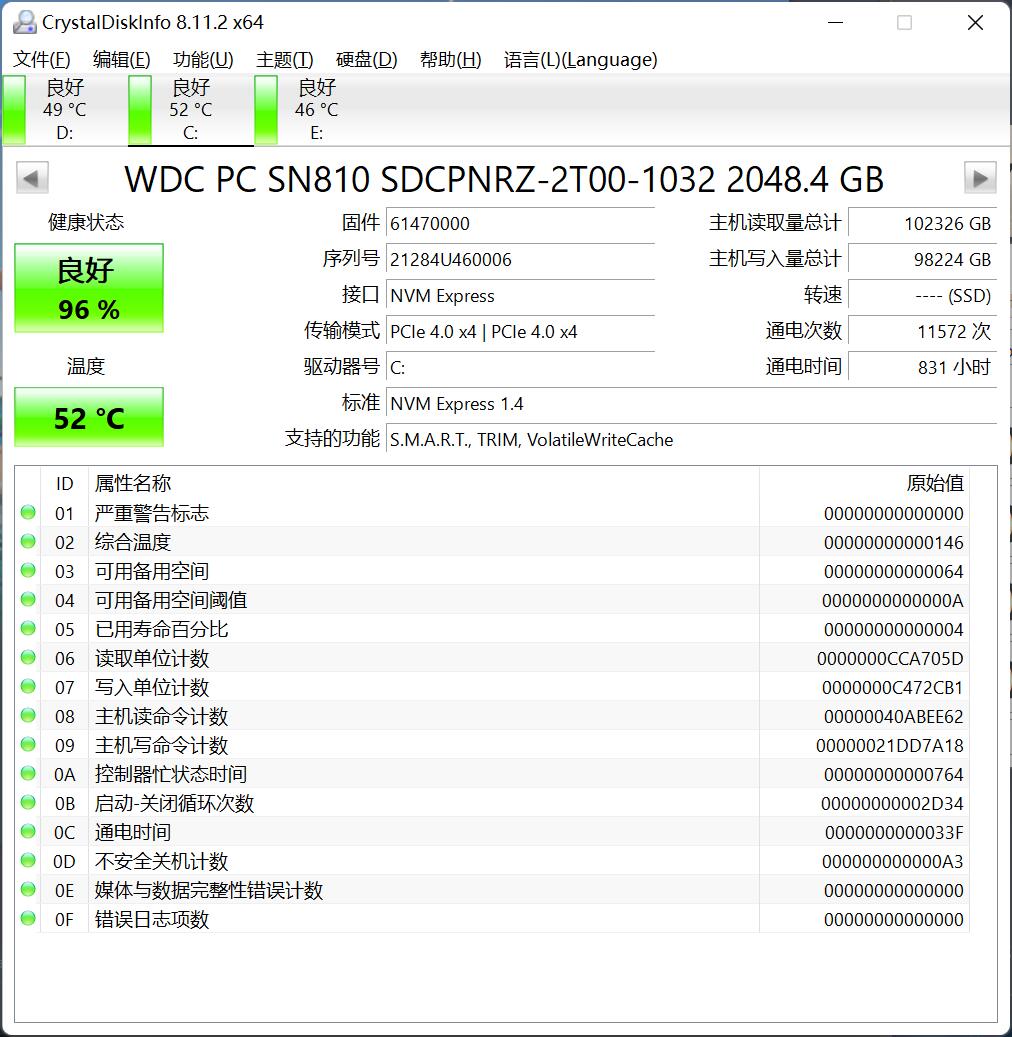Open the 文件(F) menu
The image size is (1012, 1037).
[42, 60]
